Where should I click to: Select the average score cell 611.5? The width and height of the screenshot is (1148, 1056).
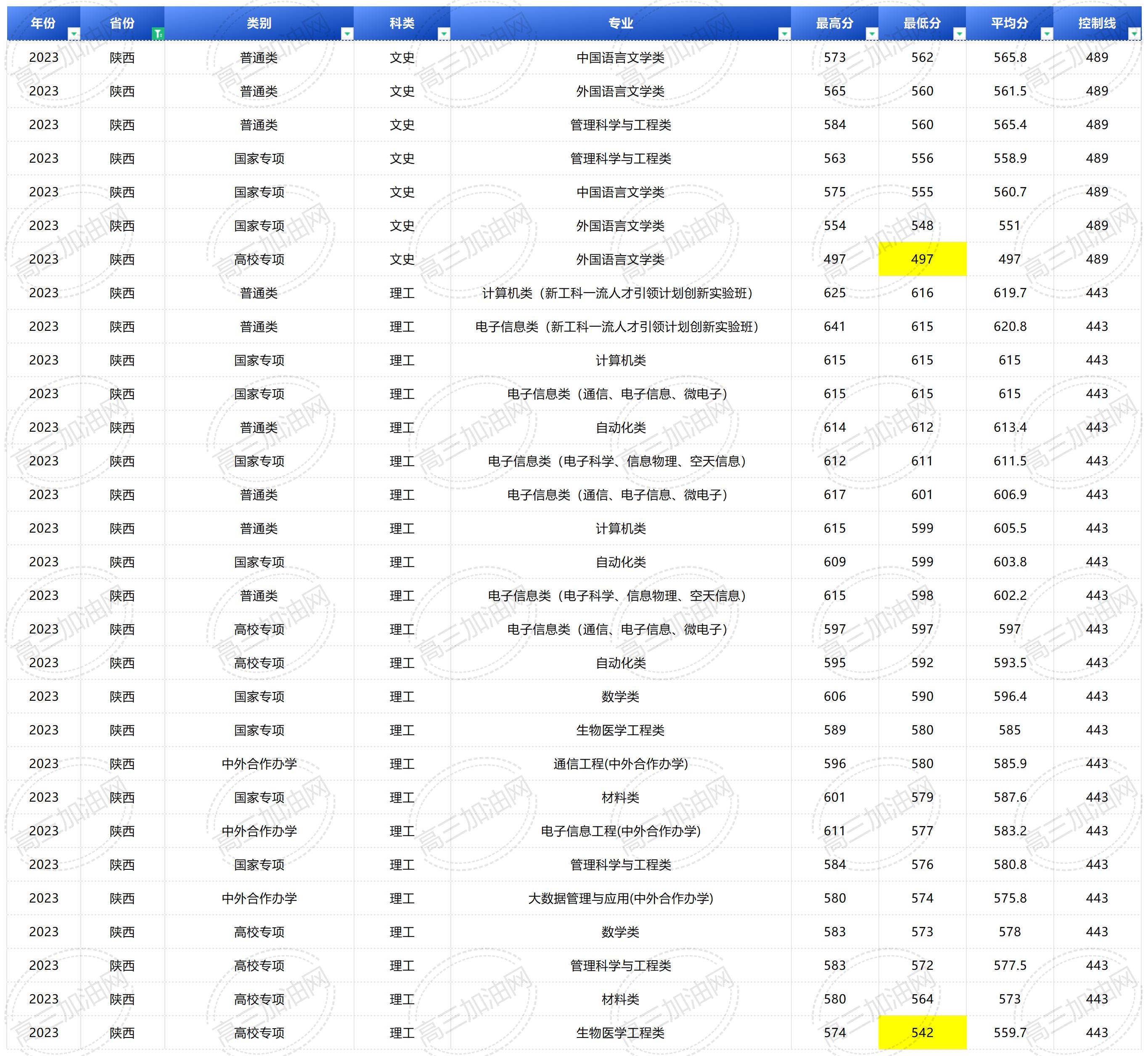tap(1010, 461)
